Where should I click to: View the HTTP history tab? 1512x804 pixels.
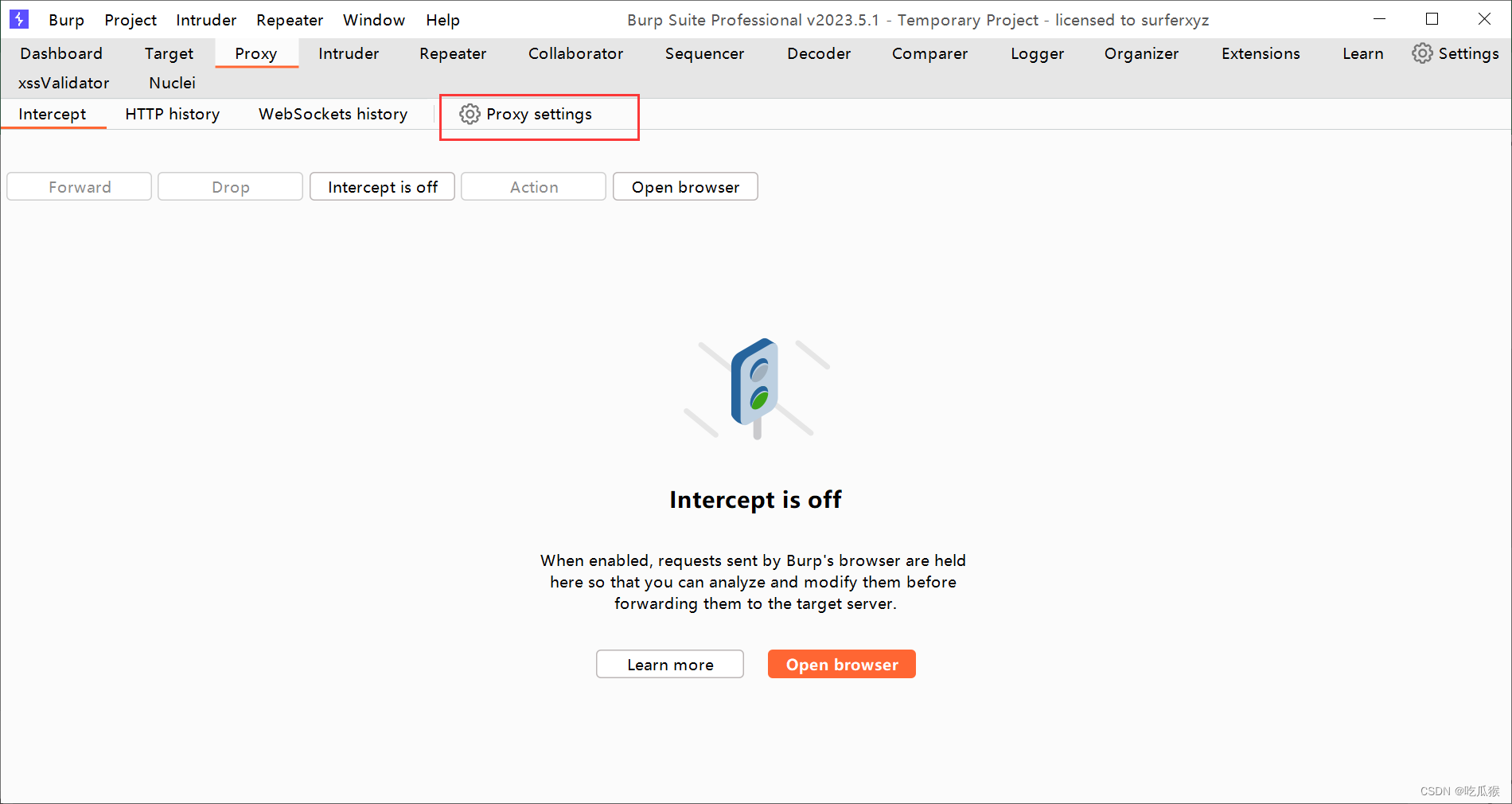coord(171,114)
